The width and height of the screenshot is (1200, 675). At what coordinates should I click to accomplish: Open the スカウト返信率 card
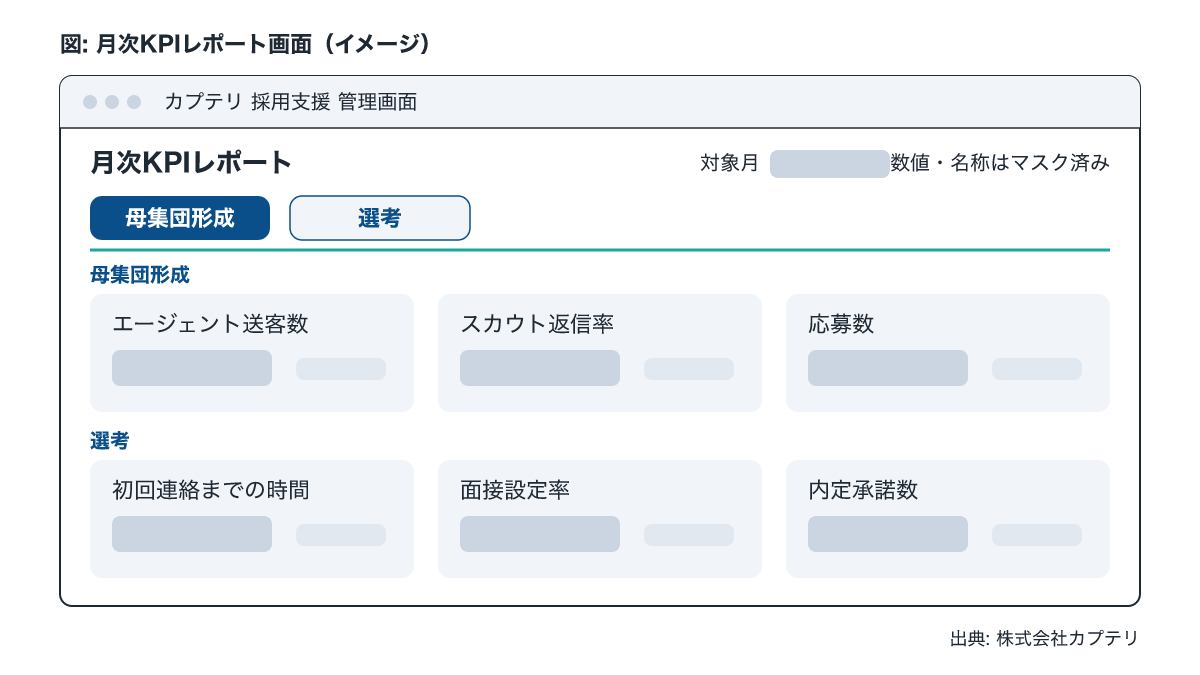pos(600,353)
